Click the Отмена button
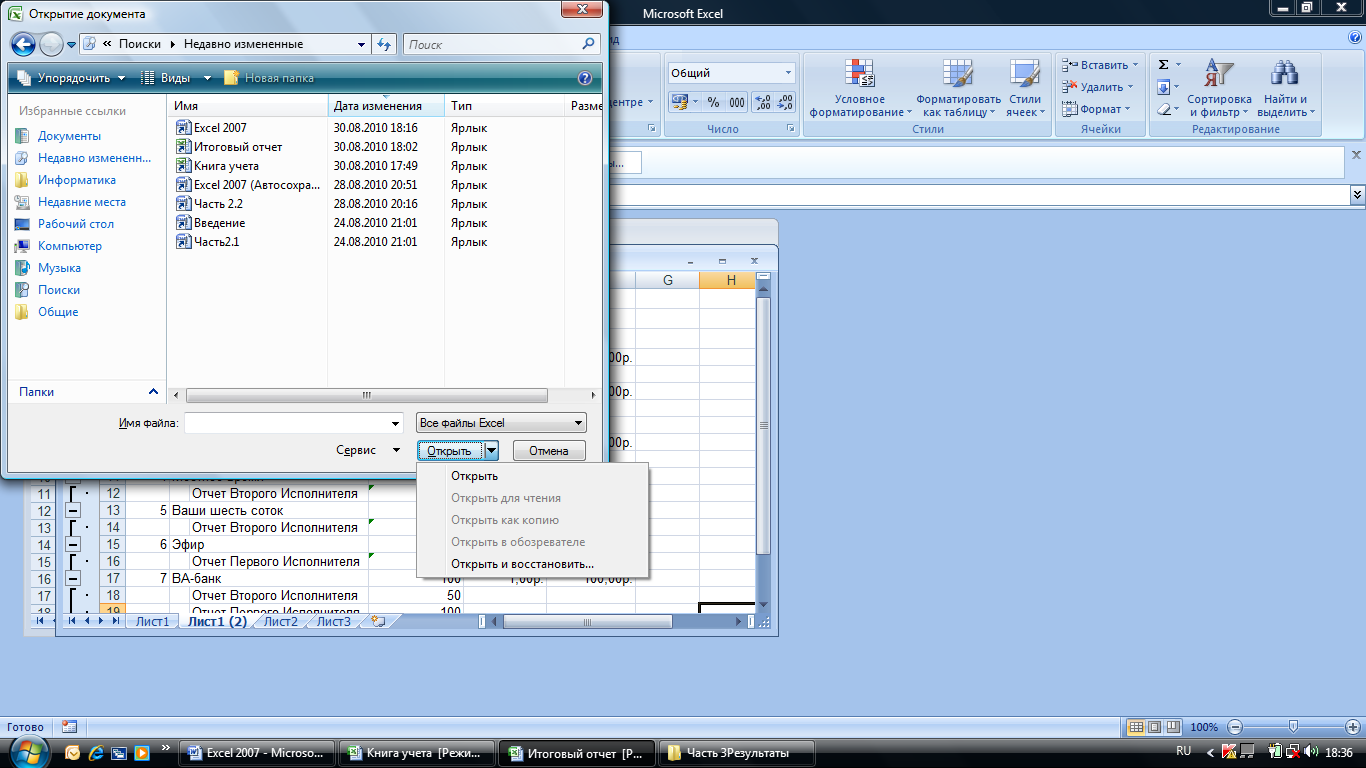This screenshot has height=768, width=1366. click(x=549, y=451)
